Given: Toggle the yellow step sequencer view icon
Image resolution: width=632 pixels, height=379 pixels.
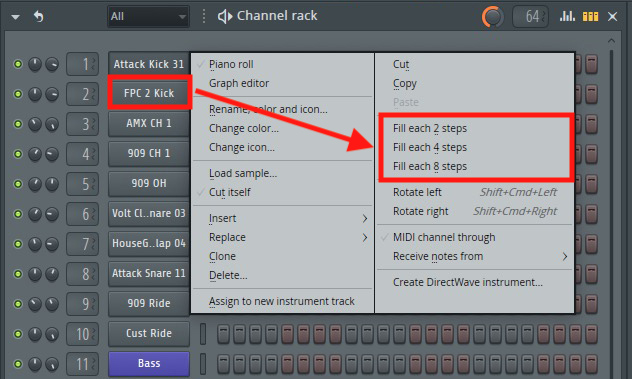Looking at the screenshot, I should [590, 16].
